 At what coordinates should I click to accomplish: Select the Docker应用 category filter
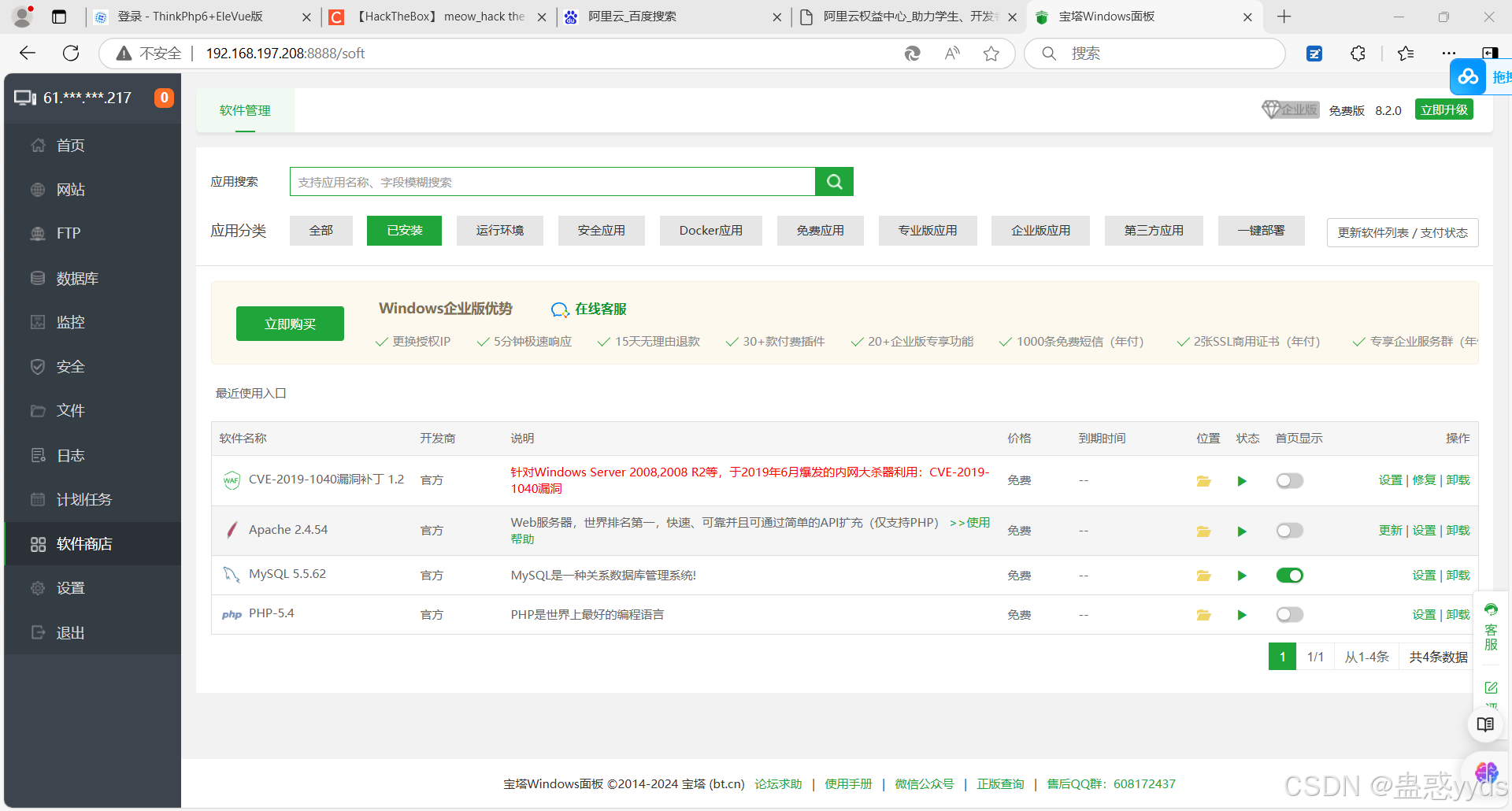point(710,231)
